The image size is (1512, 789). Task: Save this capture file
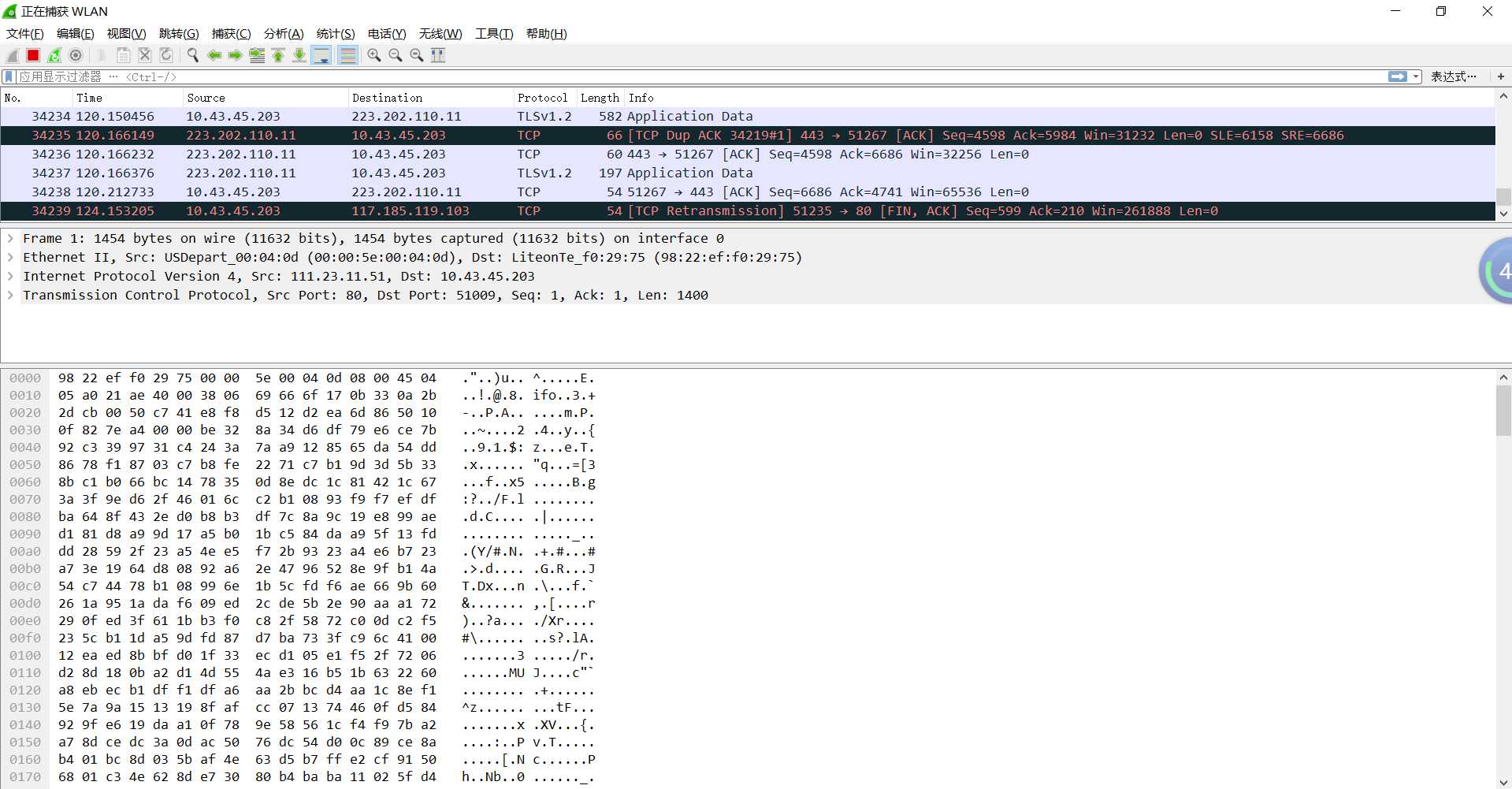pyautogui.click(x=124, y=55)
